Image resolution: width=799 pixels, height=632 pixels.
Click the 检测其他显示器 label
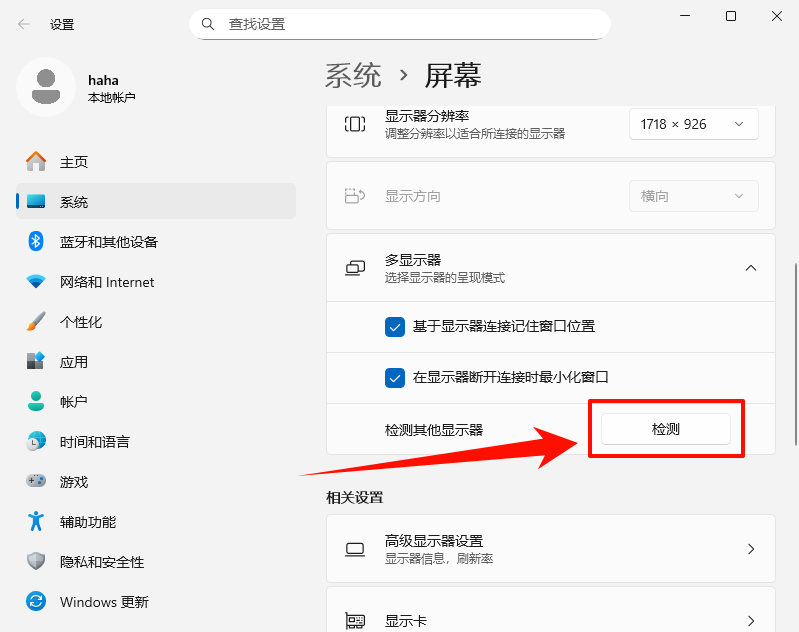434,430
